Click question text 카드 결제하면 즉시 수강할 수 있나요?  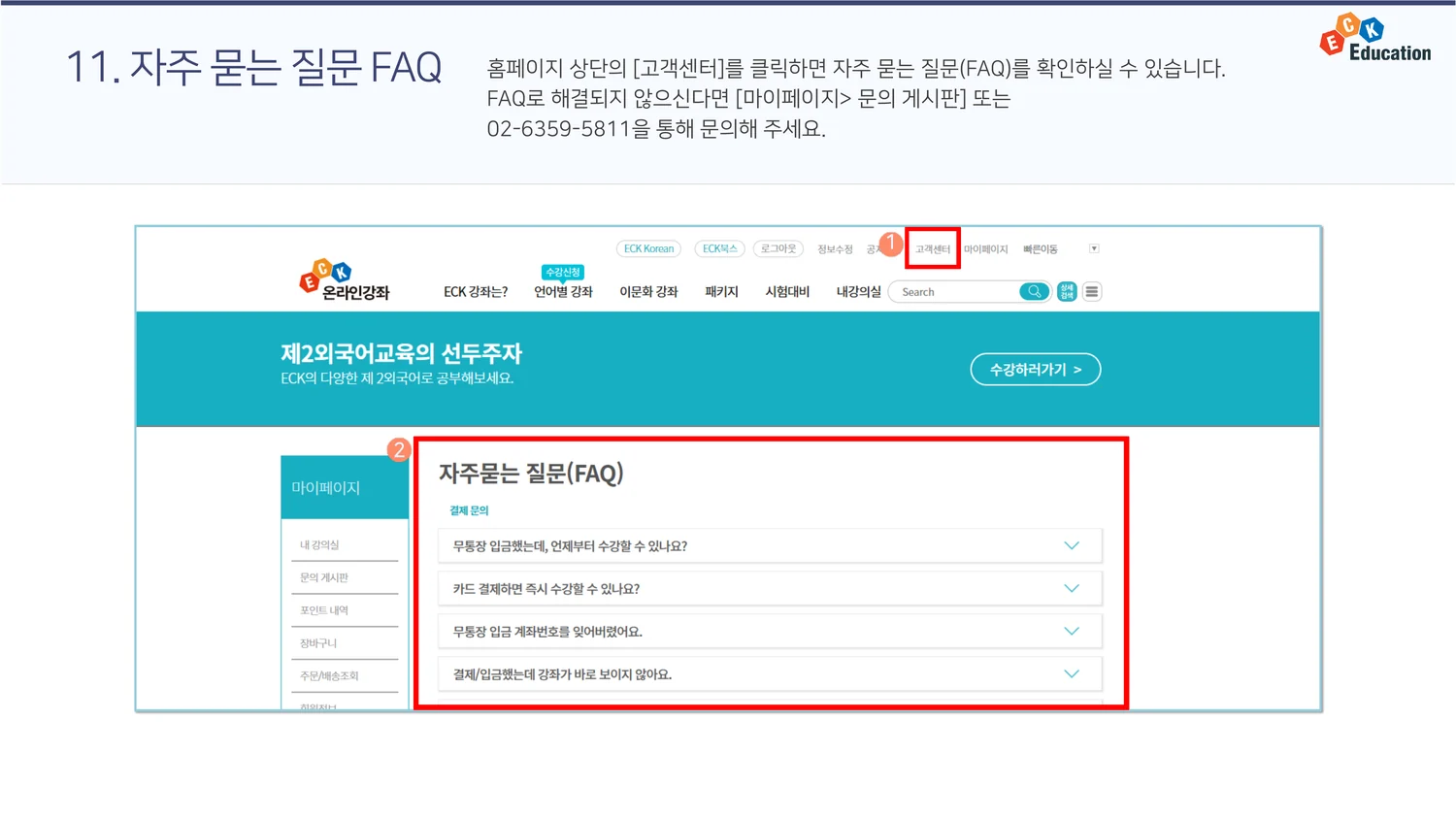pos(546,589)
